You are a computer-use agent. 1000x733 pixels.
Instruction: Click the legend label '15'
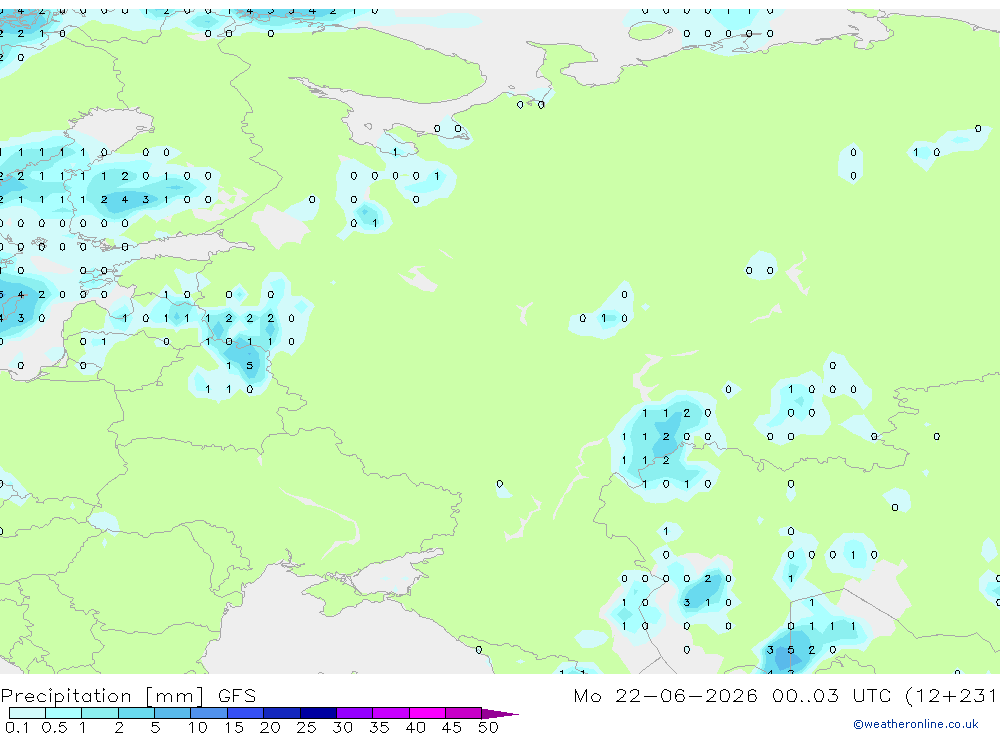coord(234,727)
